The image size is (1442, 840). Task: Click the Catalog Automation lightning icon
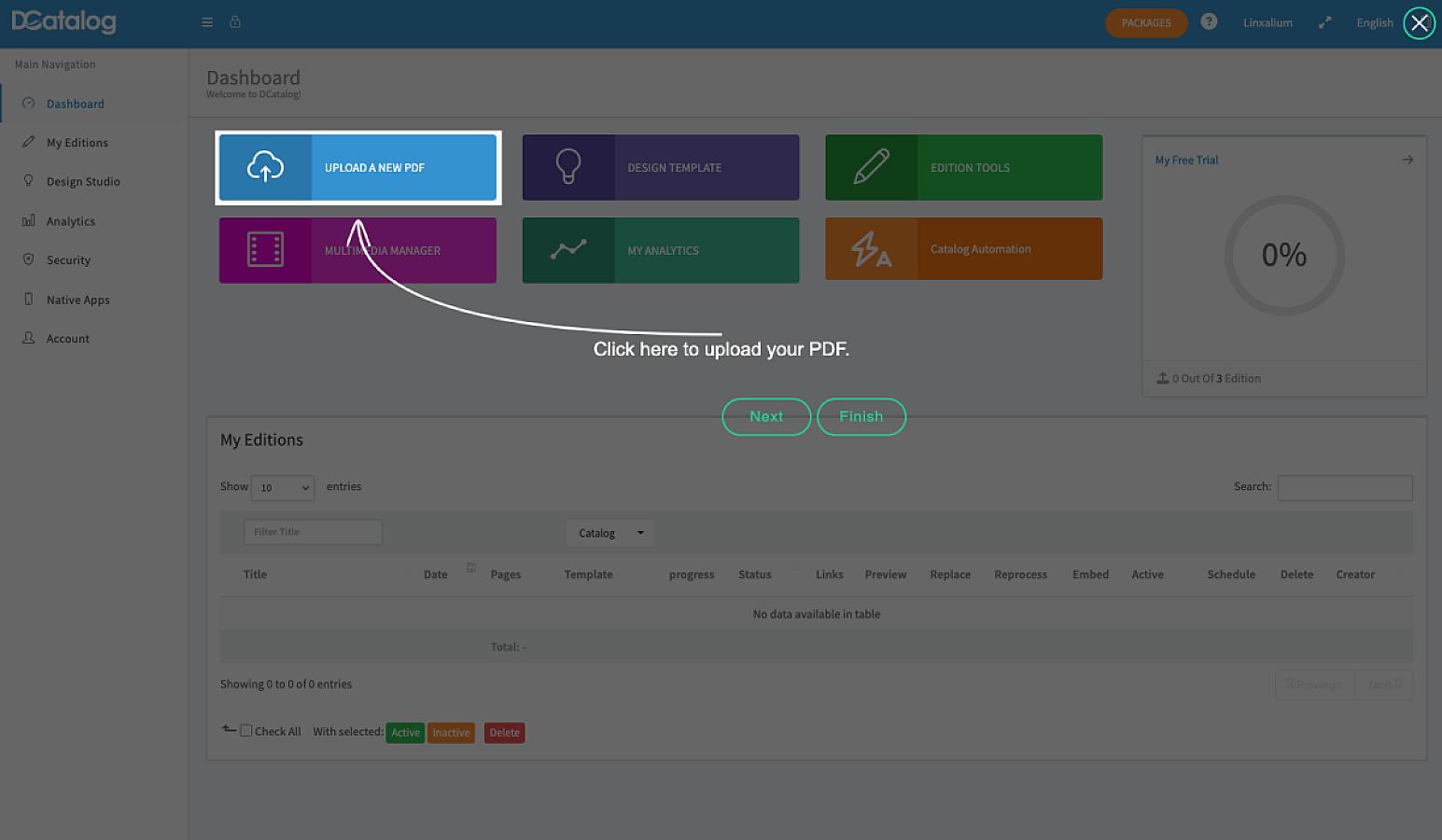pyautogui.click(x=871, y=249)
